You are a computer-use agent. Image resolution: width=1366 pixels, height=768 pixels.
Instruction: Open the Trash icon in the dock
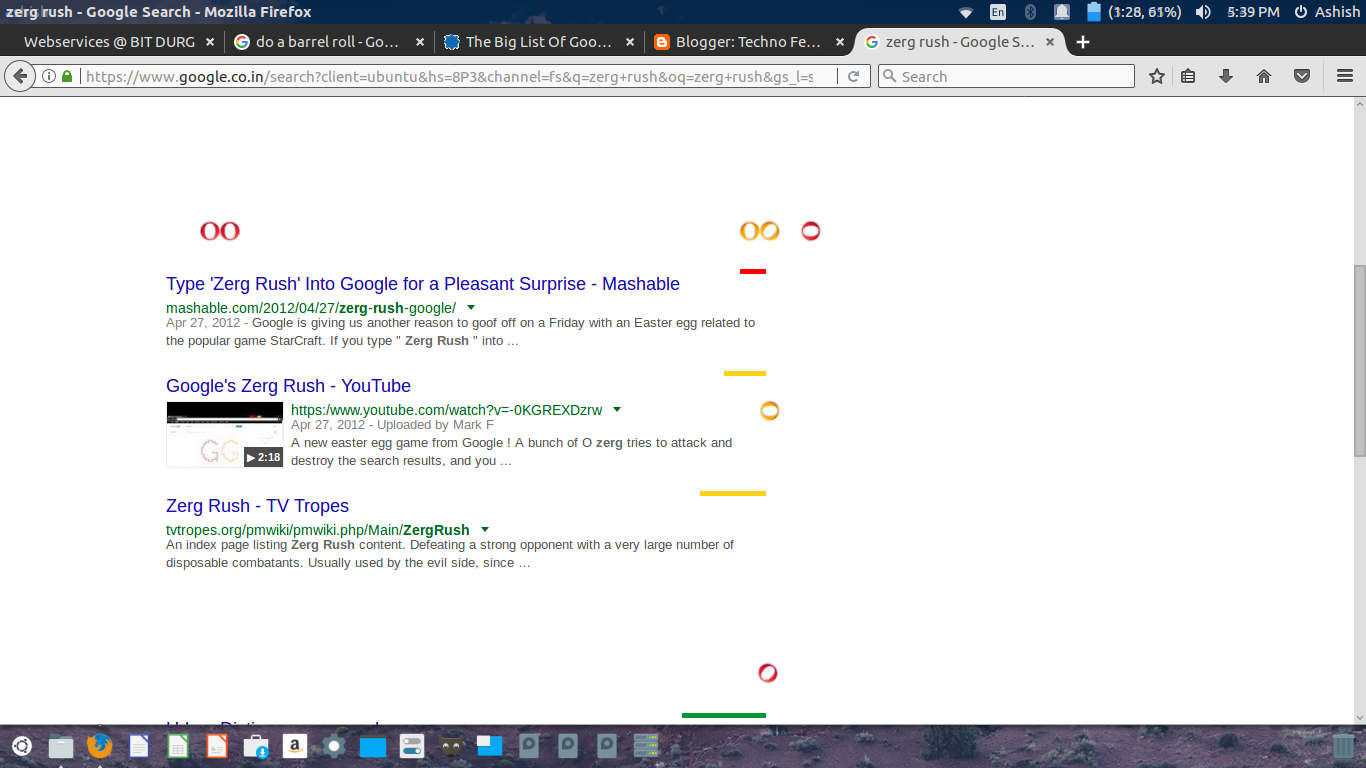pyautogui.click(x=1344, y=746)
